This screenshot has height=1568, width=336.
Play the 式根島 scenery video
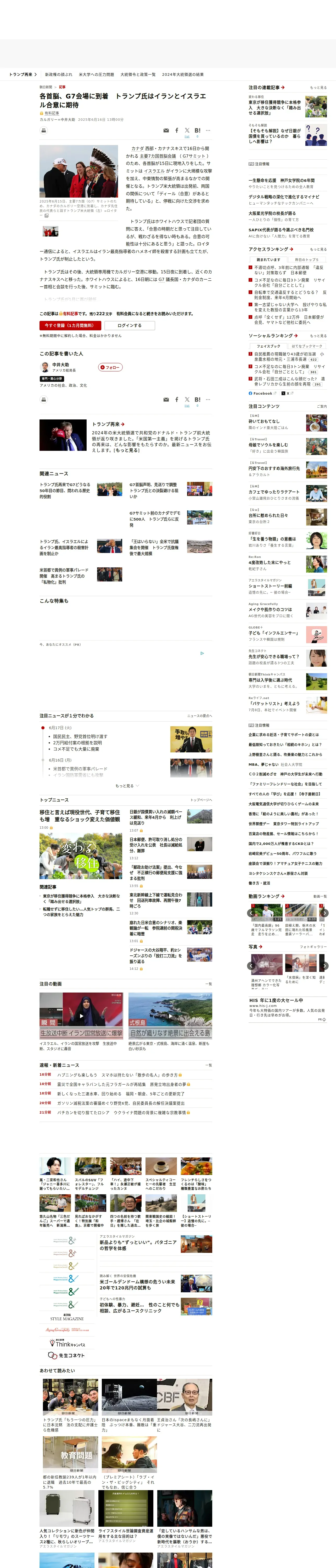pos(170,1015)
